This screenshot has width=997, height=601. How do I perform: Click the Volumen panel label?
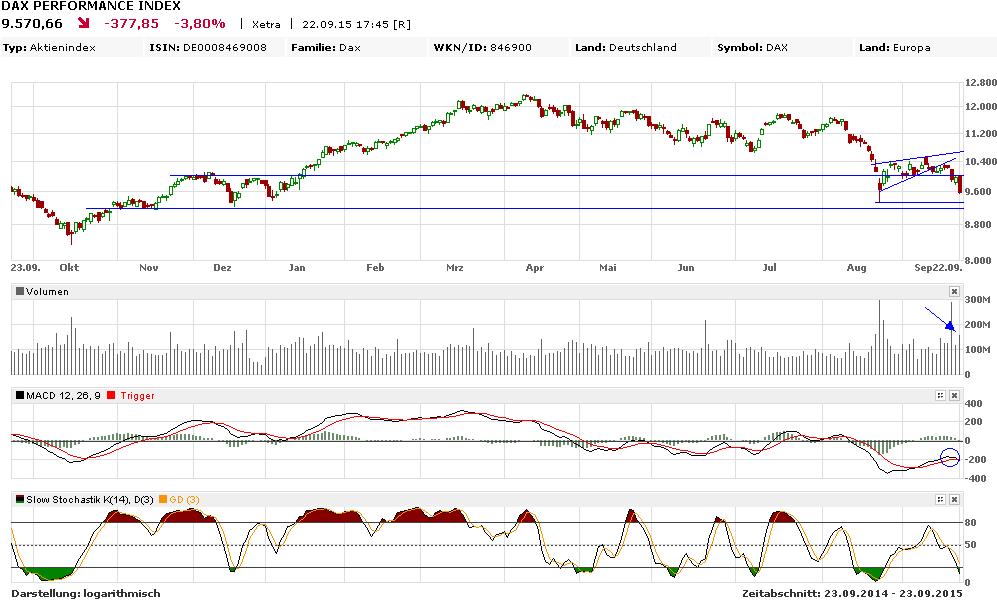[x=47, y=292]
